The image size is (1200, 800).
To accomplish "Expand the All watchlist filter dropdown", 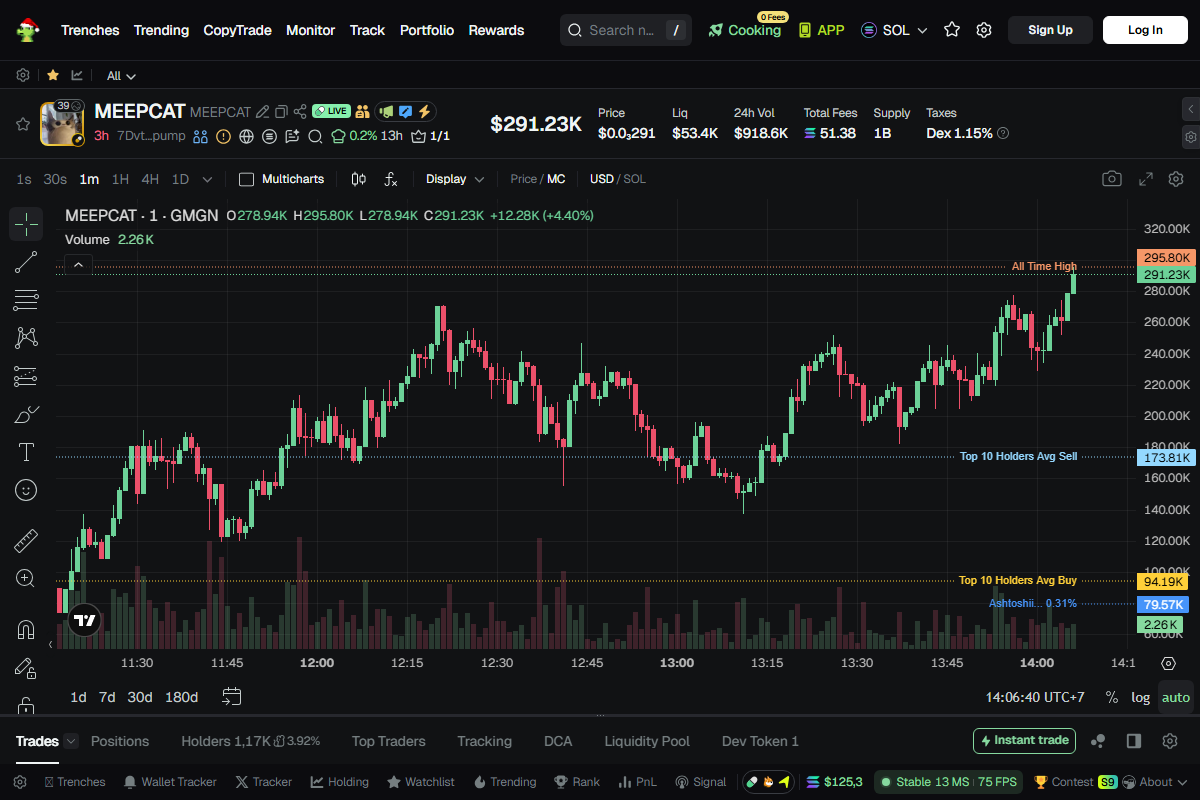I will point(121,76).
